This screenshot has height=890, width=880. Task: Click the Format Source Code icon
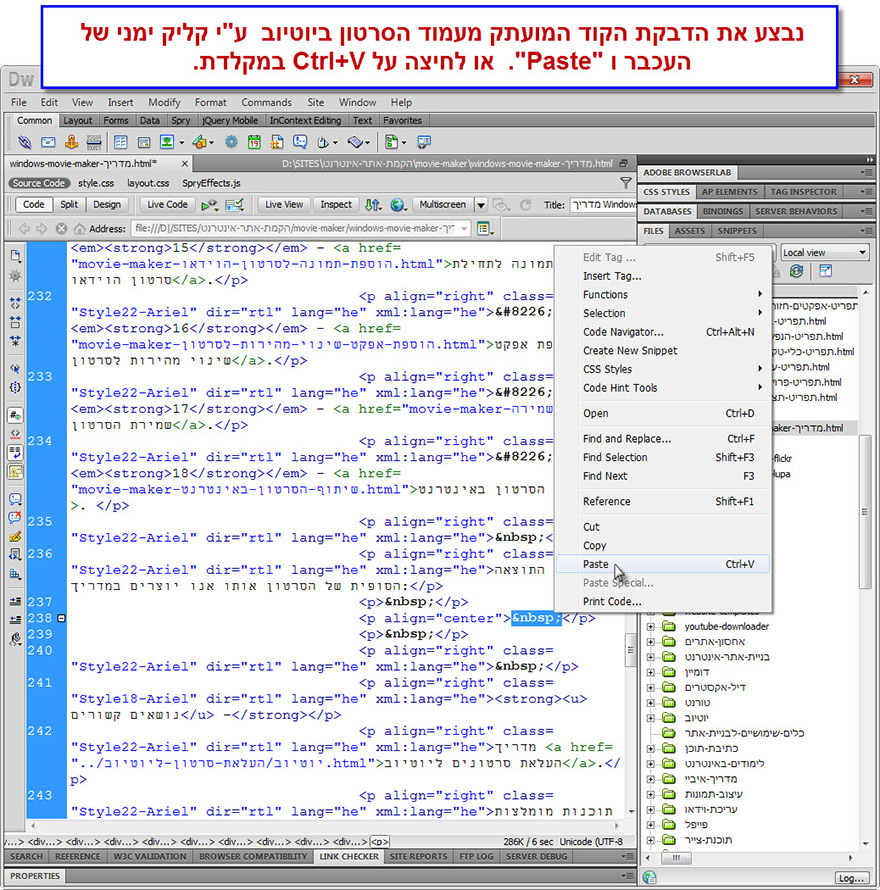point(15,639)
